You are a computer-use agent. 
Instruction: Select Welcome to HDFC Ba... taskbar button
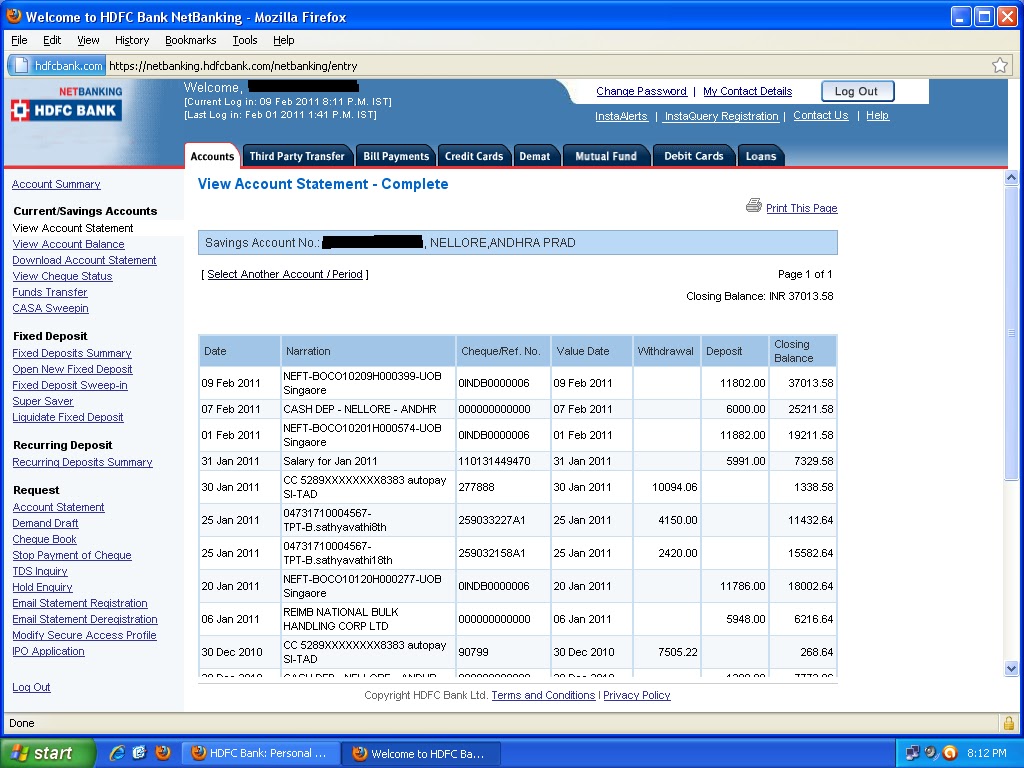pos(421,753)
